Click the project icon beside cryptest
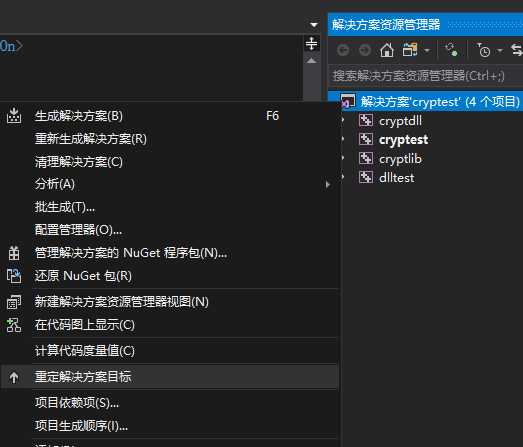Viewport: 523px width, 447px height. pyautogui.click(x=366, y=139)
